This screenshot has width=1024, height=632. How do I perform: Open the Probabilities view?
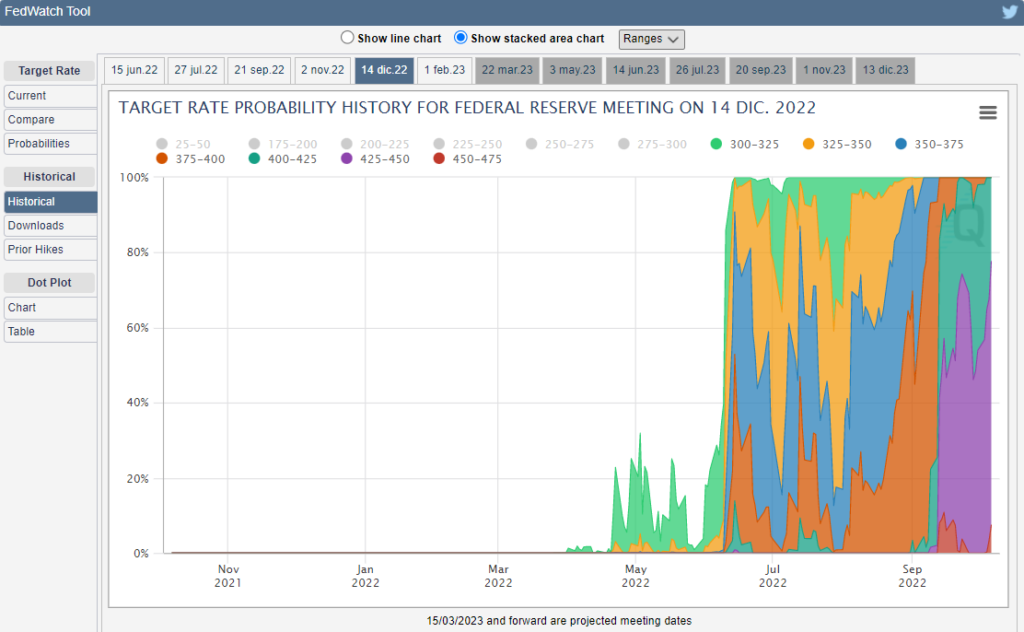50,144
